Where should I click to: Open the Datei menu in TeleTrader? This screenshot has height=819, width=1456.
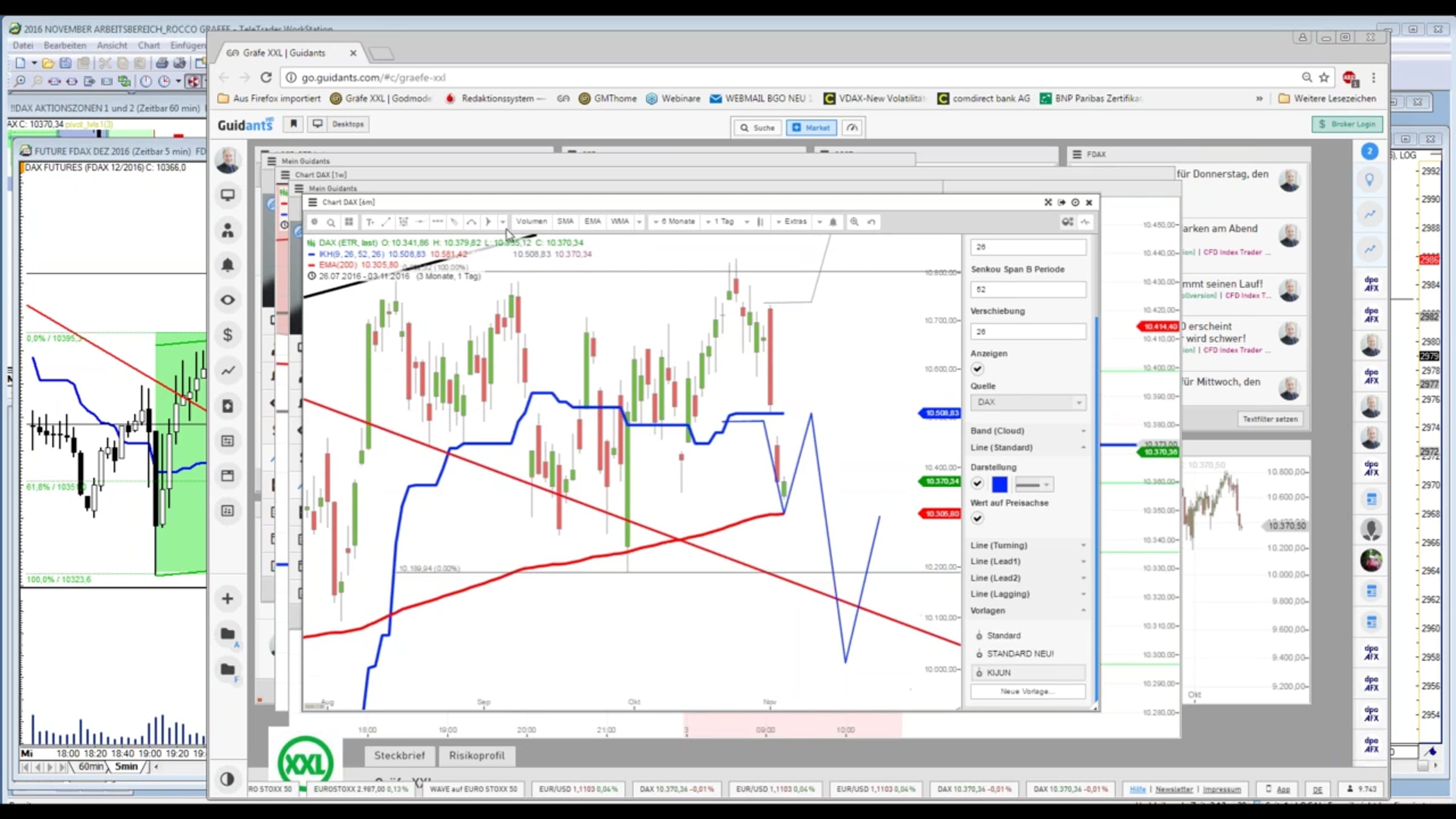coord(22,45)
